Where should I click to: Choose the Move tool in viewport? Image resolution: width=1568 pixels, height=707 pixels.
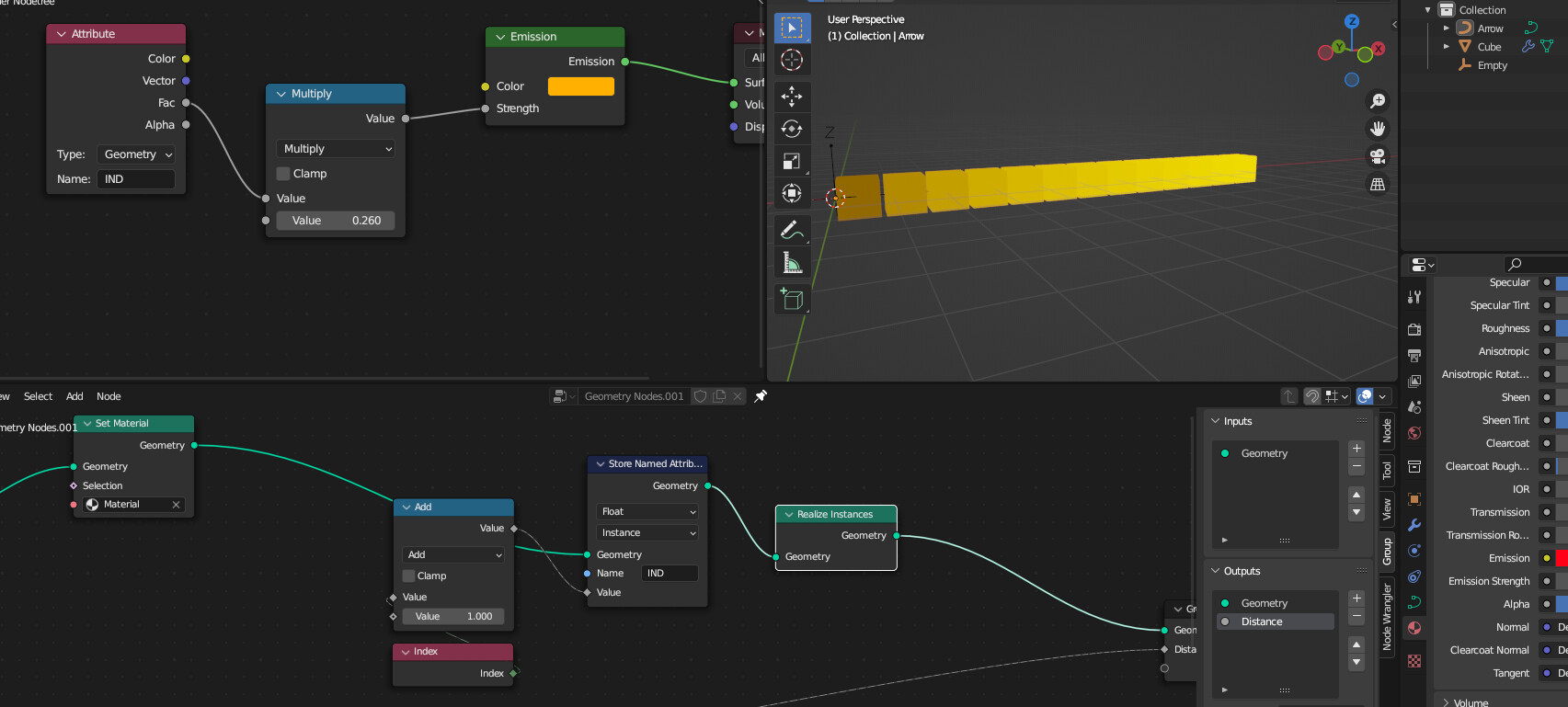click(792, 97)
